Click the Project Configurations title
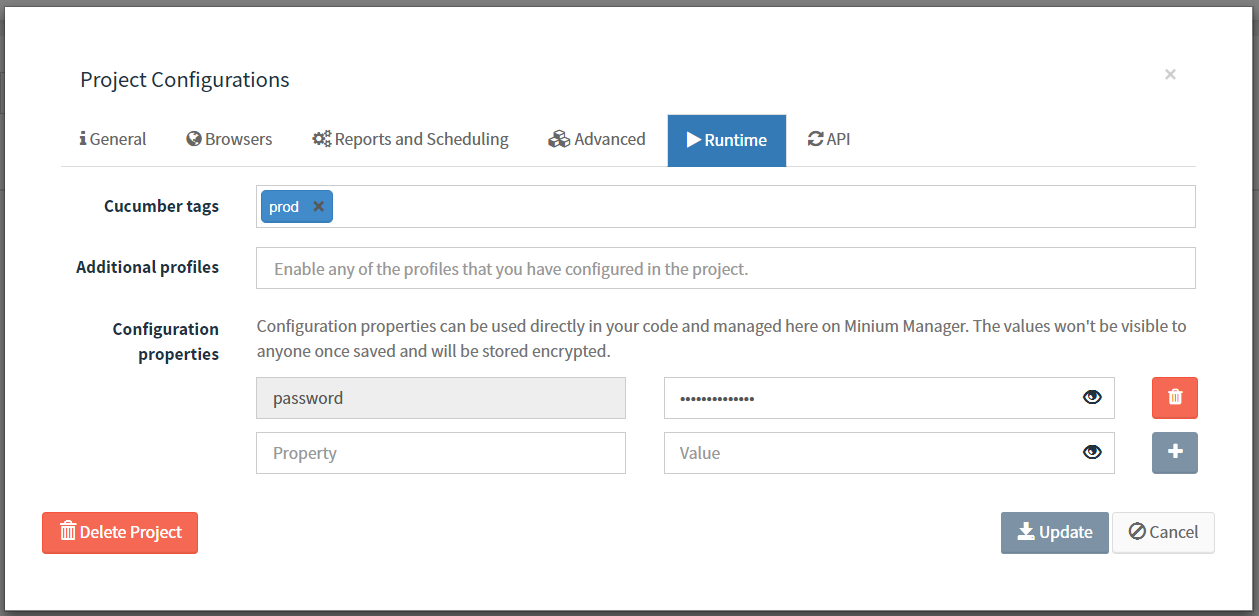The width and height of the screenshot is (1259, 616). pos(185,80)
